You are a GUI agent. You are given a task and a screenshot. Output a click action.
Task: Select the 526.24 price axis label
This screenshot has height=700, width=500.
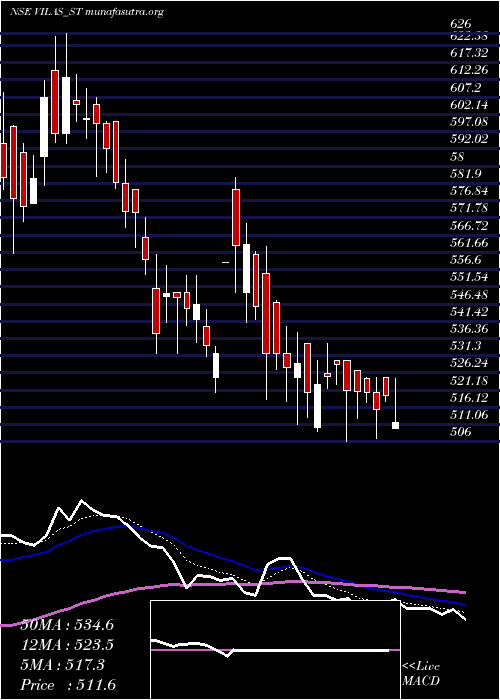point(469,363)
